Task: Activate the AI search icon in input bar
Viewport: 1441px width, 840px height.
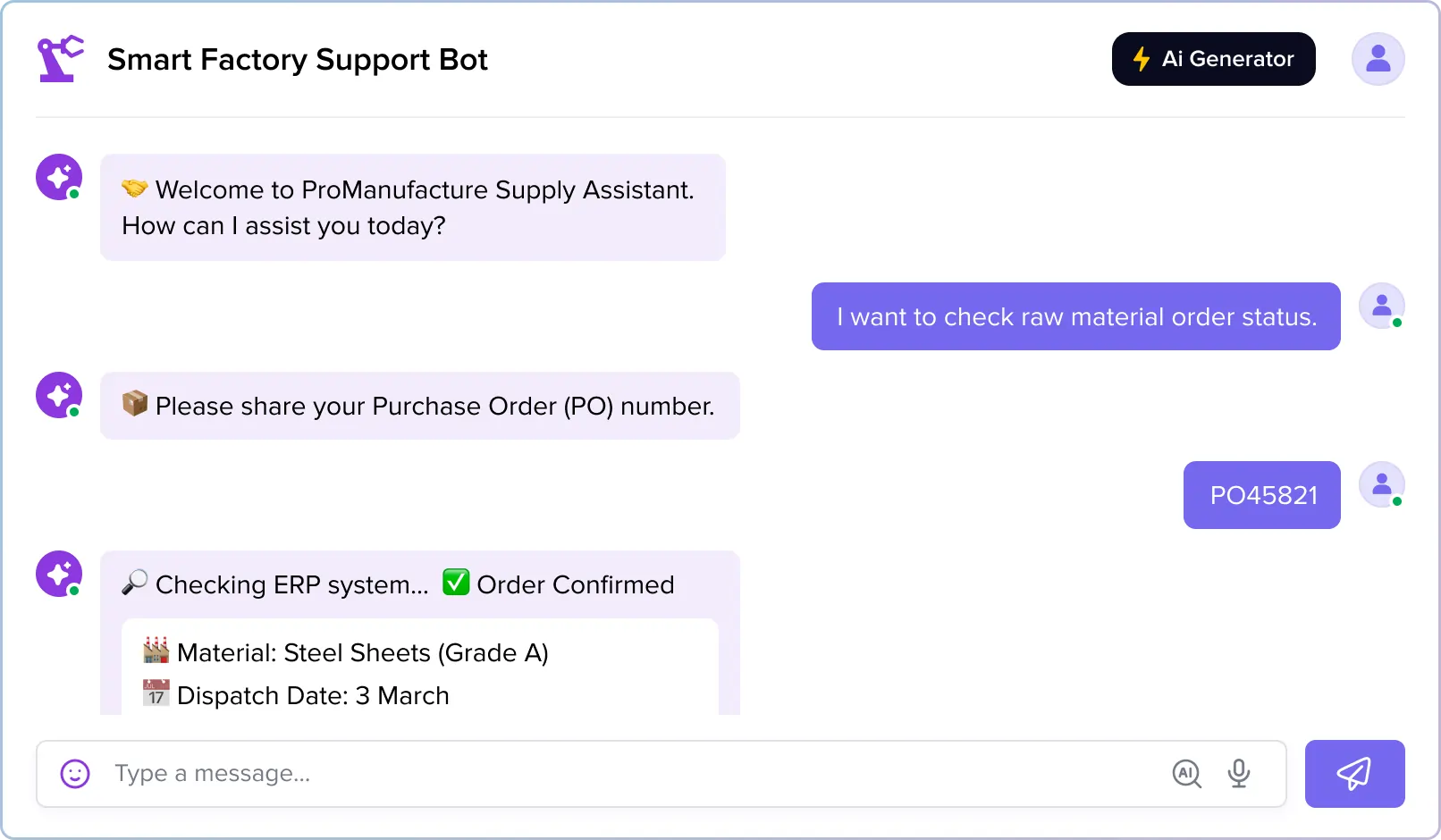Action: [1186, 774]
